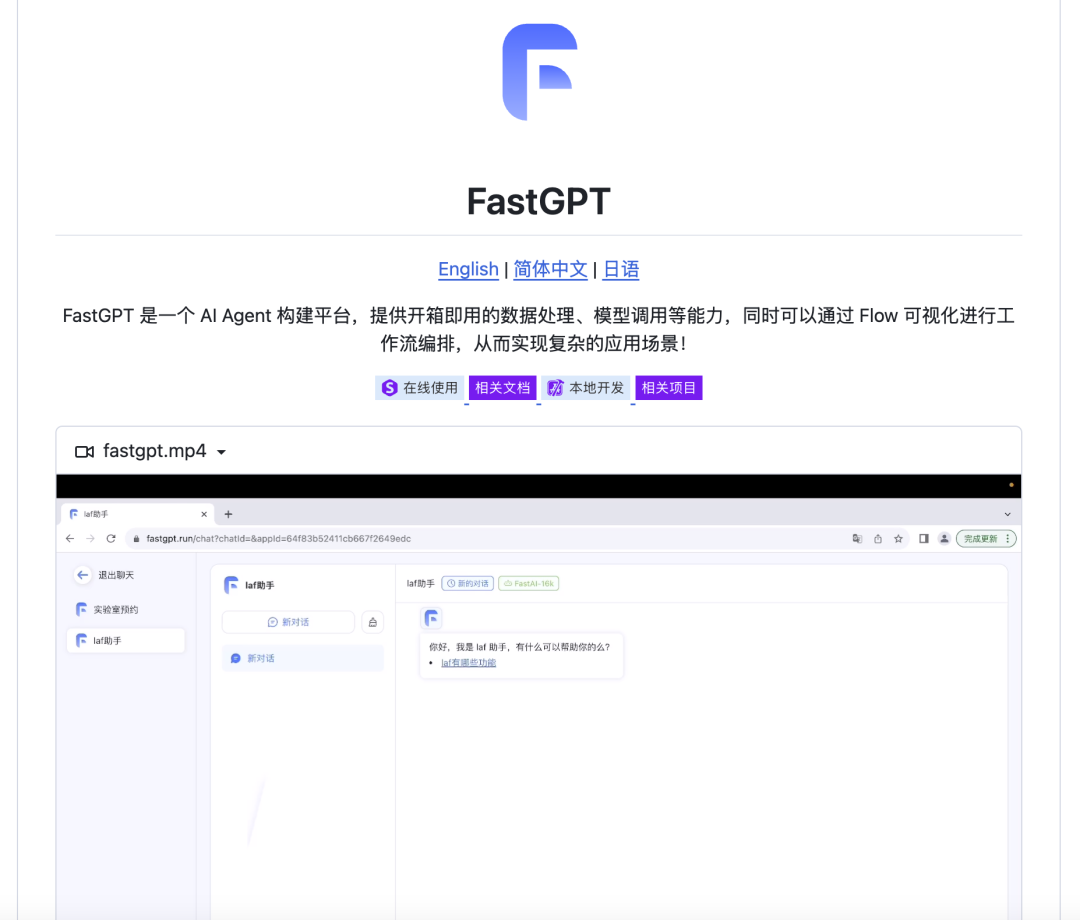The image size is (1080, 920).
Task: Click the laf助手 title in the chat header
Action: (420, 583)
